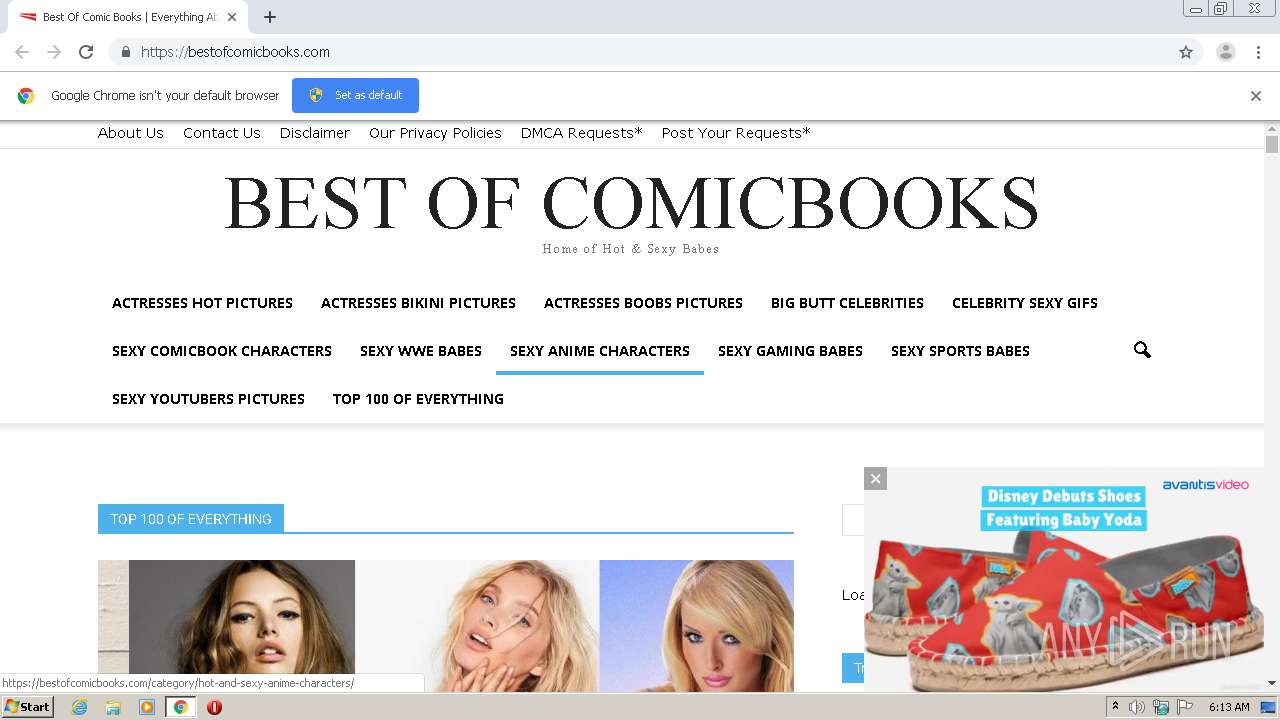Click the browser back arrow
The height and width of the screenshot is (720, 1280).
pos(22,52)
